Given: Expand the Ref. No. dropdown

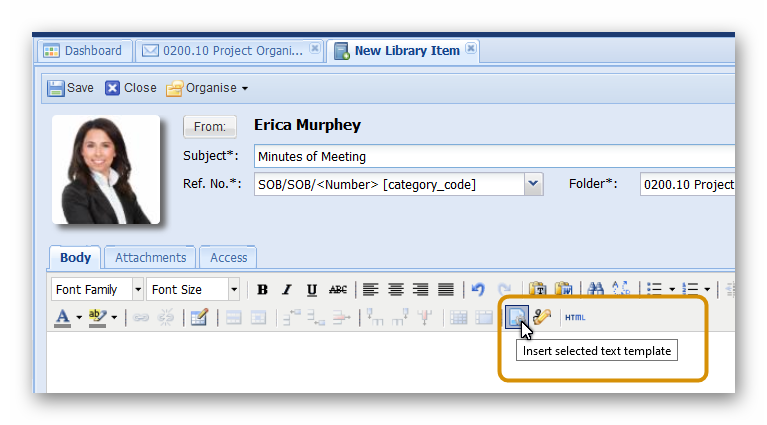Looking at the screenshot, I should point(533,184).
